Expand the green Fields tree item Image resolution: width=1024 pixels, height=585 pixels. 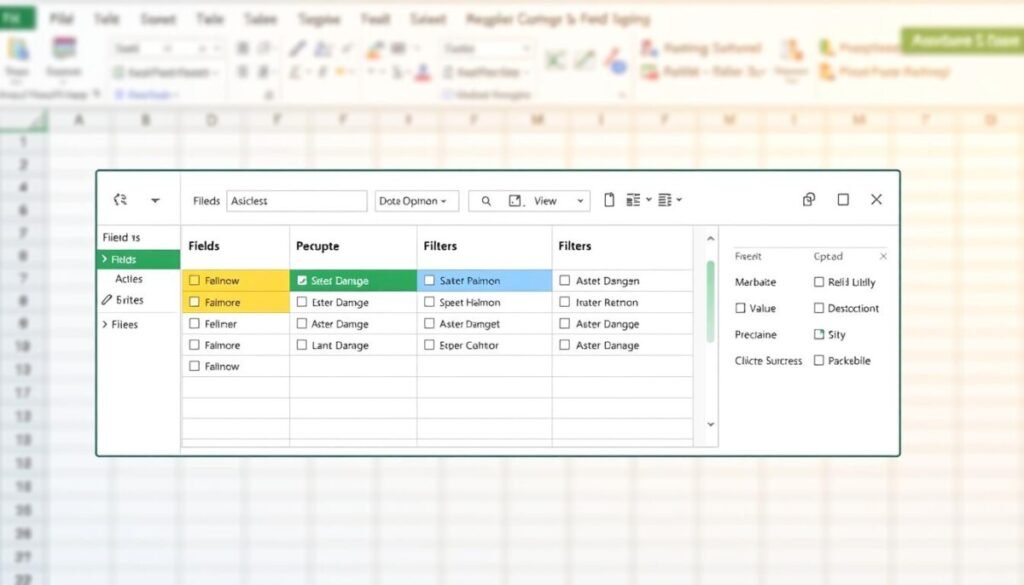[104, 259]
